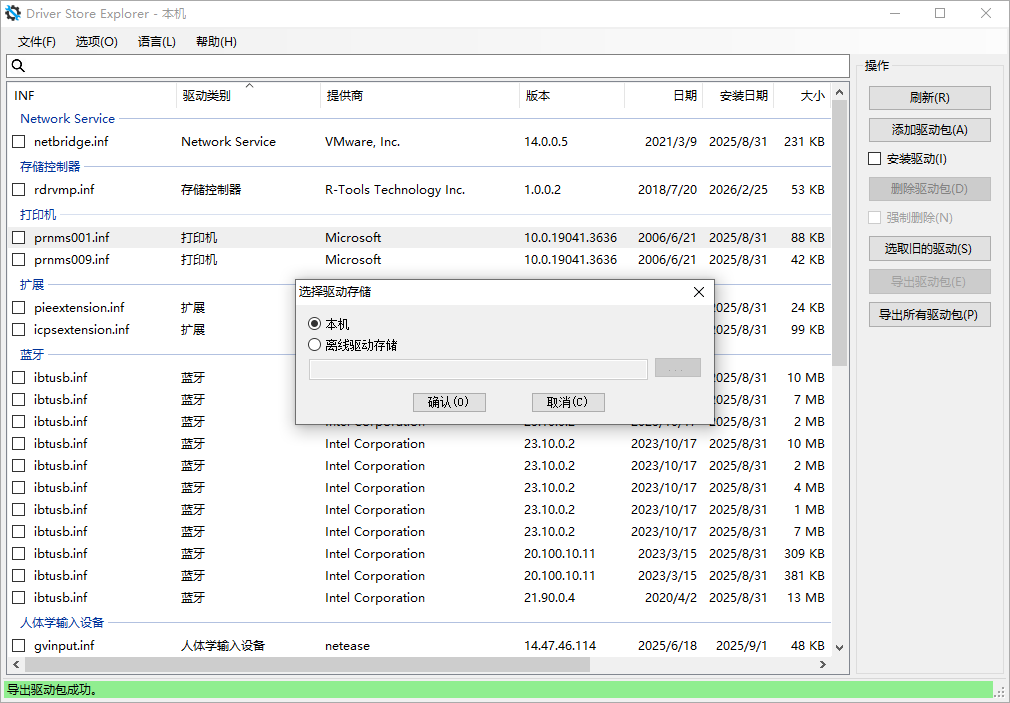Open the 文件(F) menu
This screenshot has height=703, width=1010.
pyautogui.click(x=36, y=41)
